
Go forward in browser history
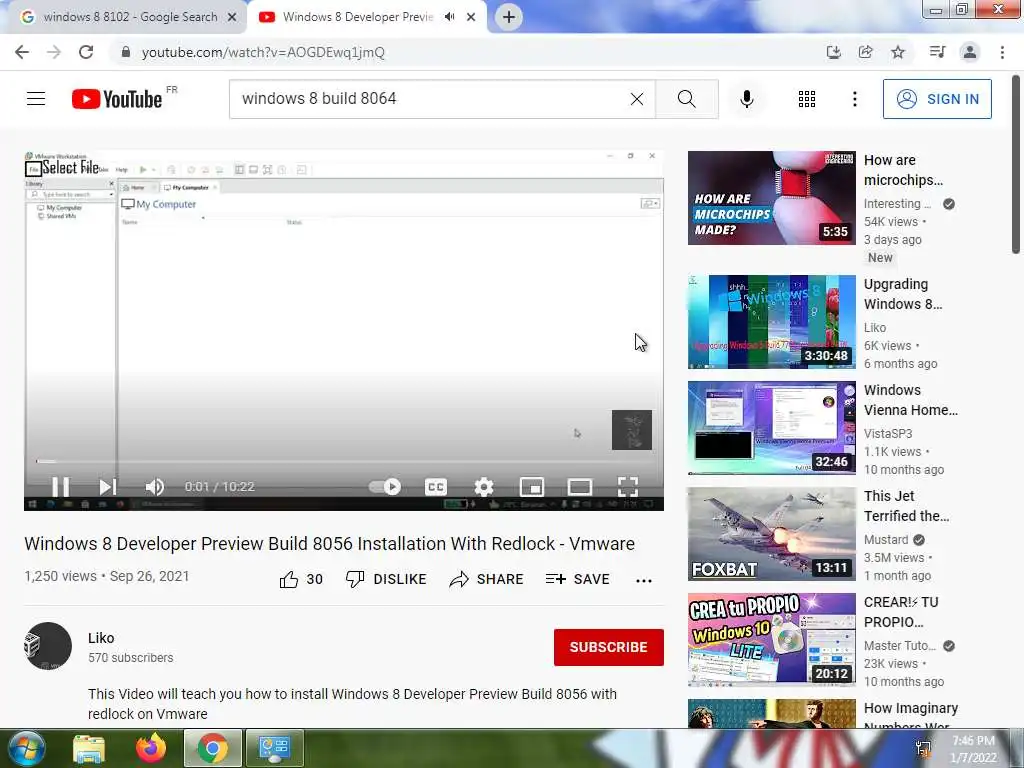54,52
